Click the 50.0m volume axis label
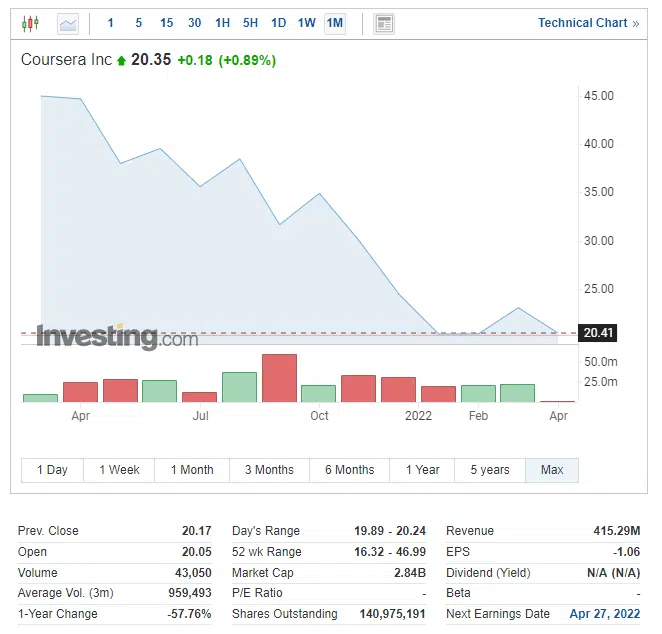 pos(601,362)
